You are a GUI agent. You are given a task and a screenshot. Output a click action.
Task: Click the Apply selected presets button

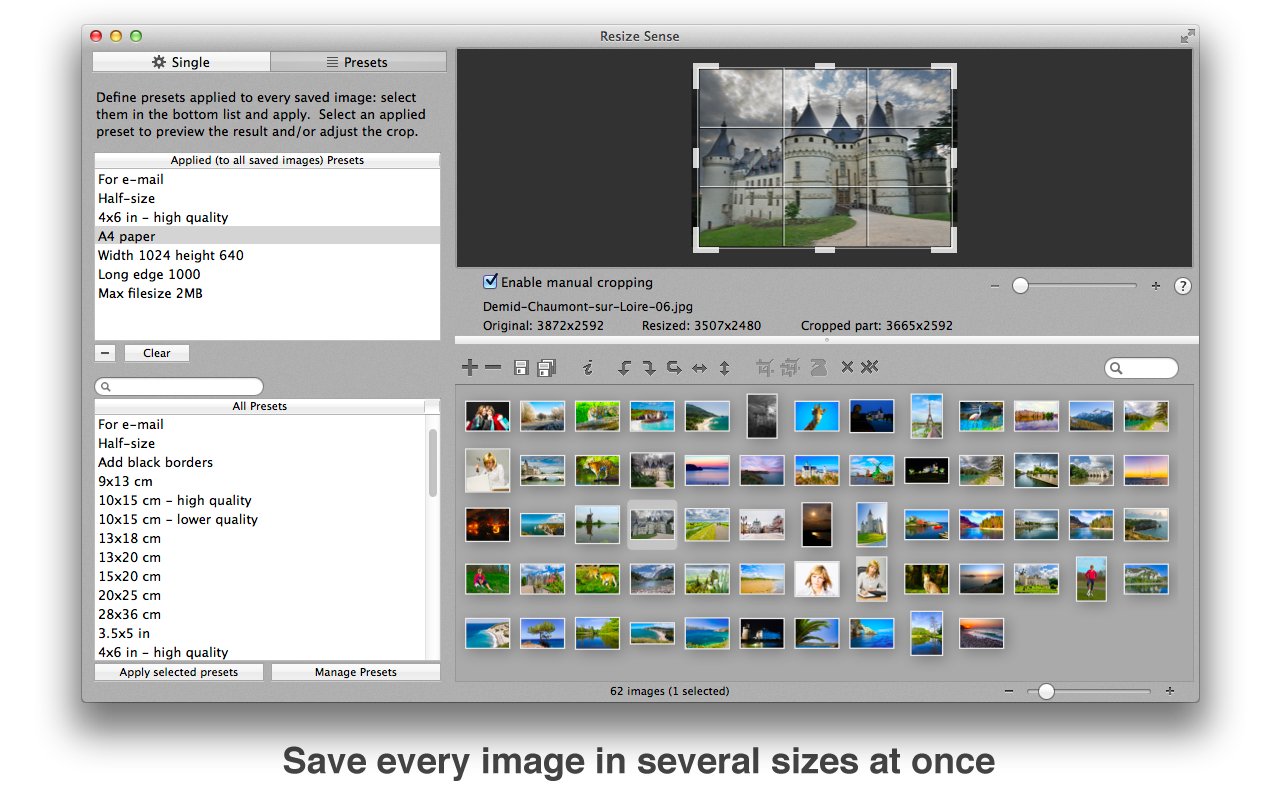pos(179,672)
